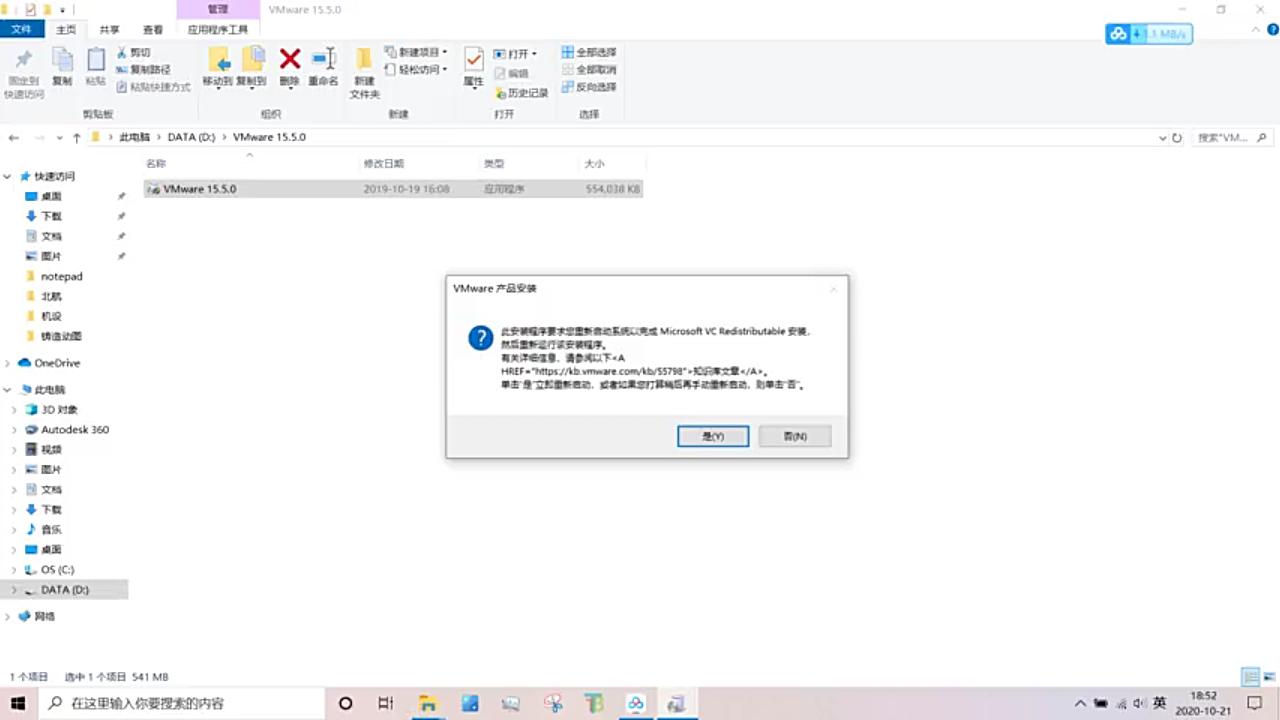Collapse the This PC (此电脑) tree node
Image resolution: width=1280 pixels, height=720 pixels.
point(8,389)
